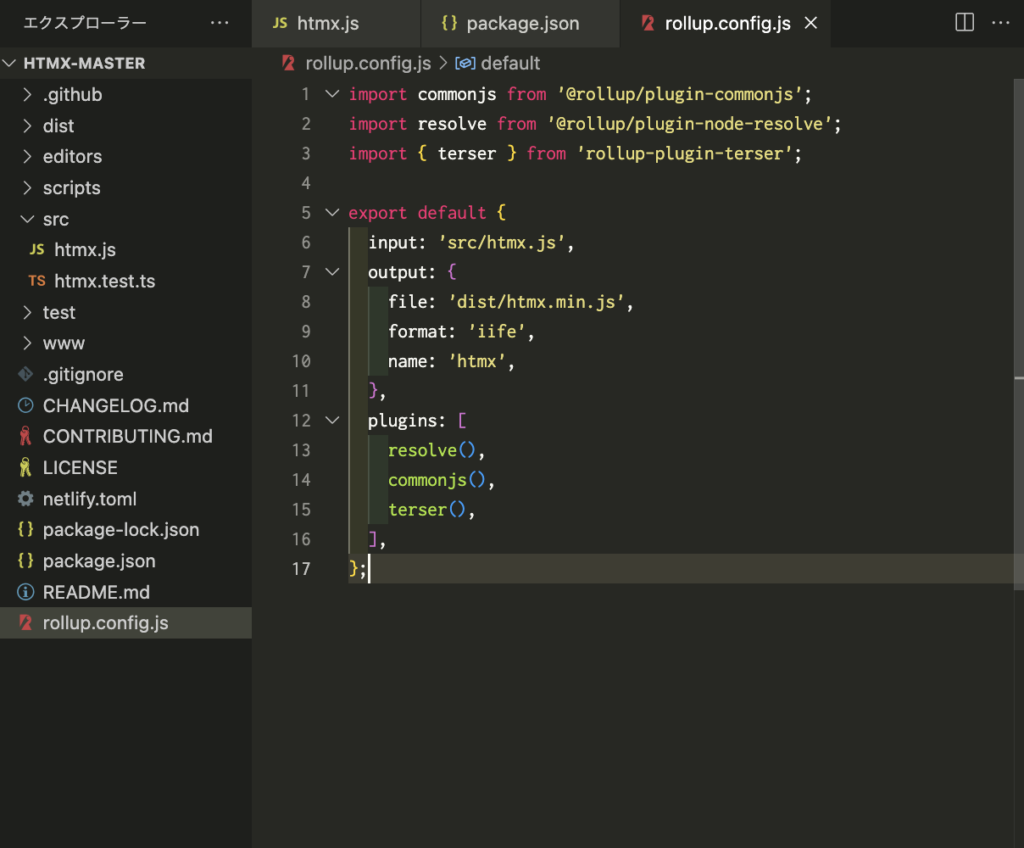Click rollup.config.js in the breadcrumb path

coord(366,63)
